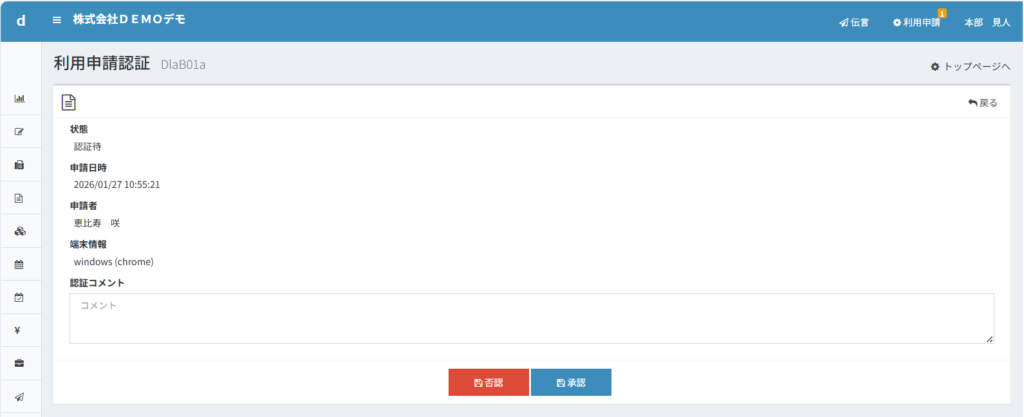Click the calendar-check icon in sidebar
Screen dimensions: 1024x417
click(x=19, y=297)
